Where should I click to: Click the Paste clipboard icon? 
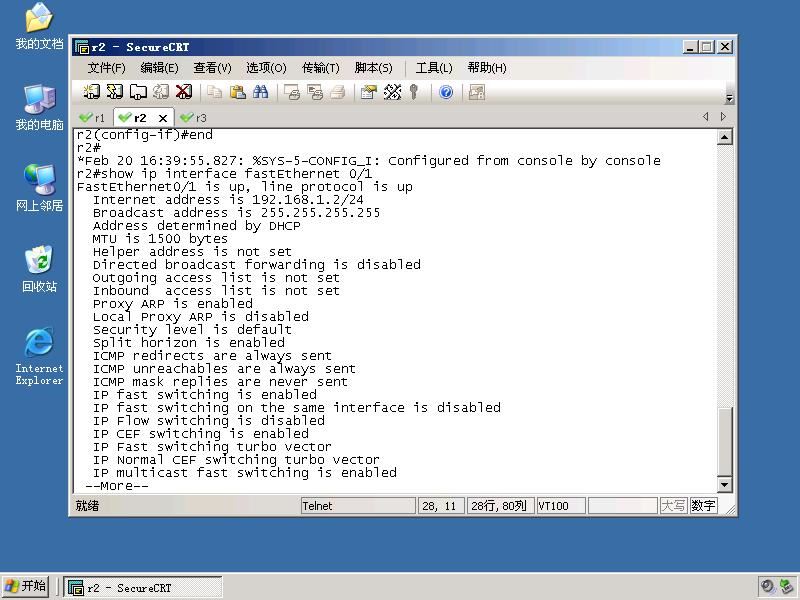tap(237, 92)
